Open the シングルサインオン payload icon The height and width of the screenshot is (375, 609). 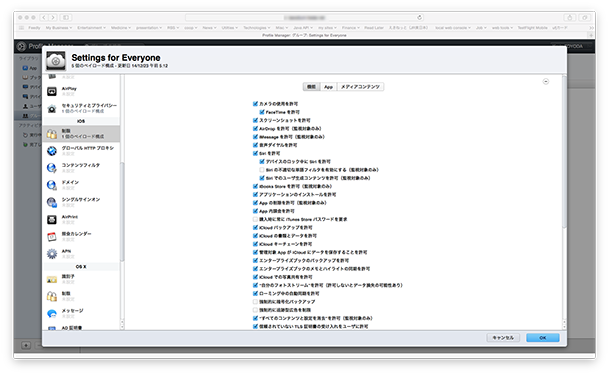(x=52, y=202)
